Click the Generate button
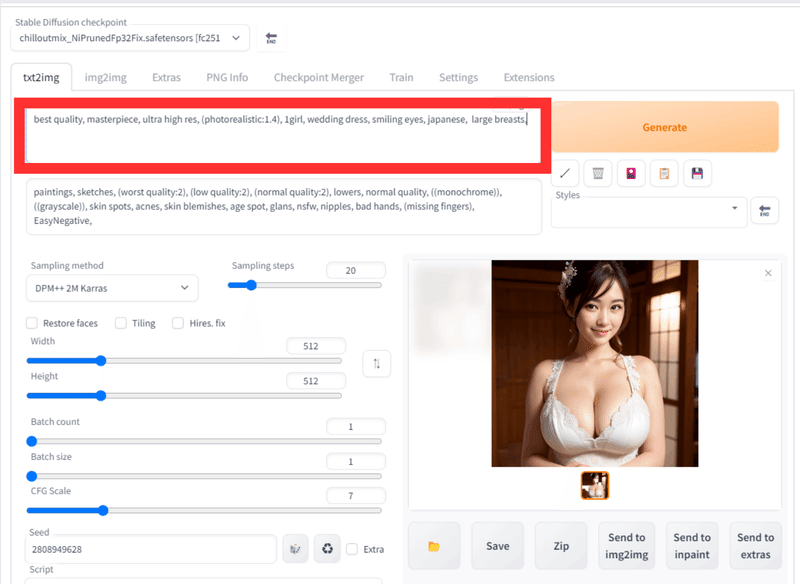Image resolution: width=800 pixels, height=584 pixels. [x=665, y=127]
